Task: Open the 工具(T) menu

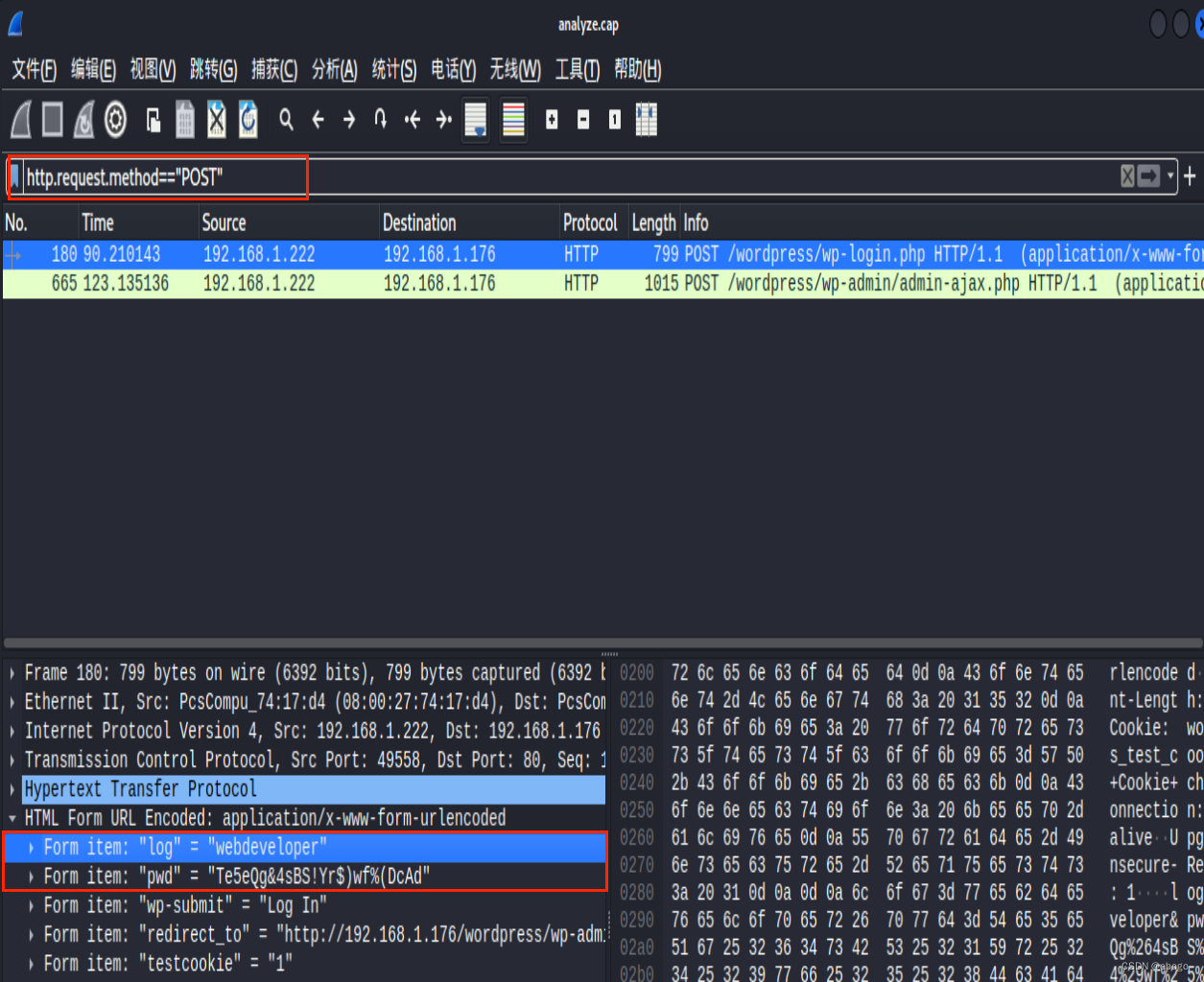Action: (x=577, y=69)
